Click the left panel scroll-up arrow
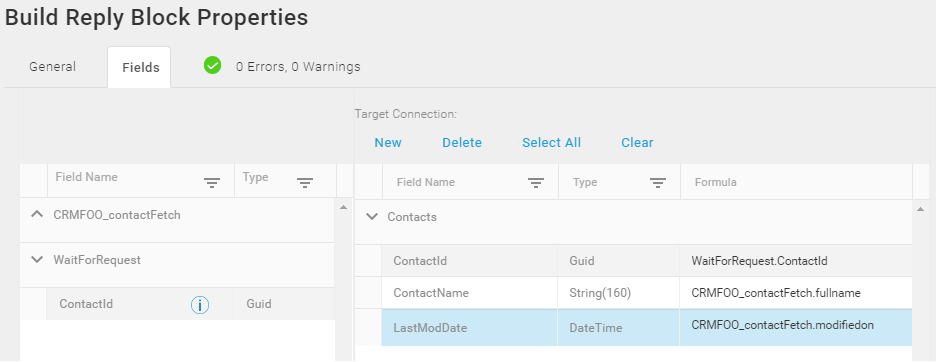This screenshot has height=362, width=936. click(x=343, y=208)
